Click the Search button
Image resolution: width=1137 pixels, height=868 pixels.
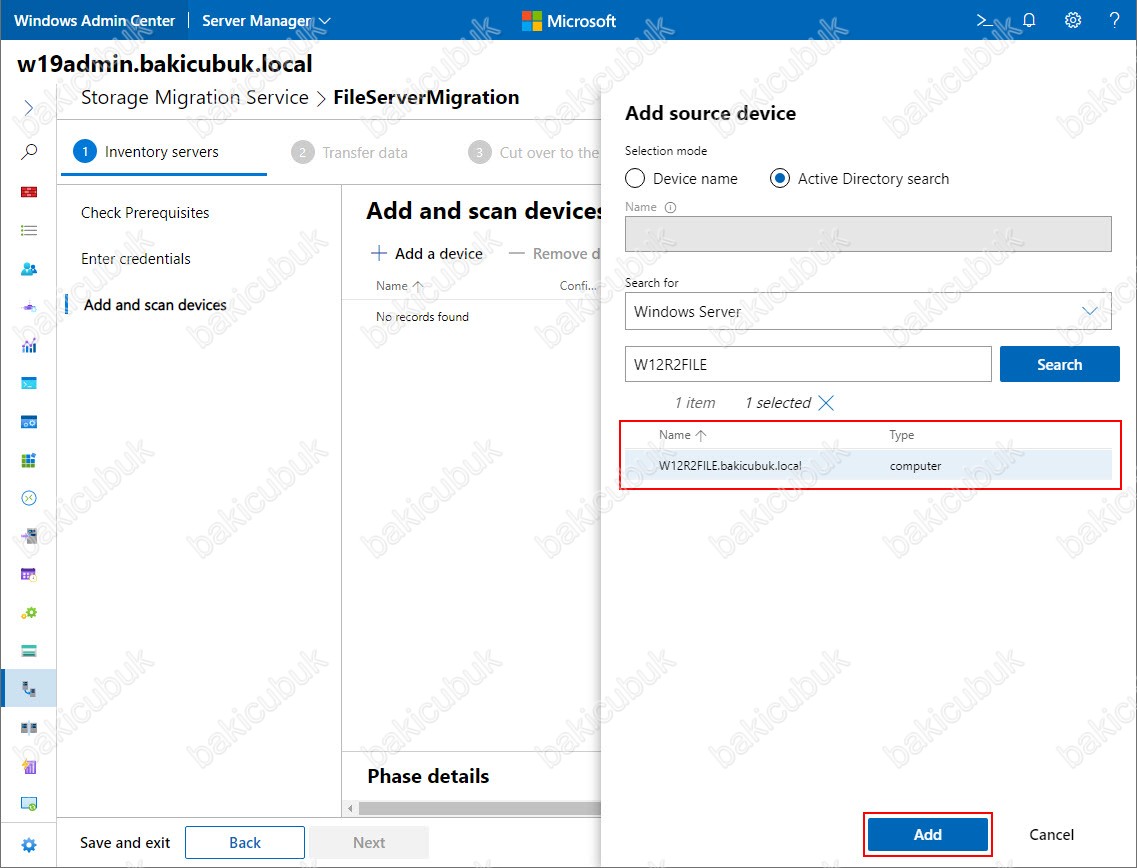coord(1059,364)
